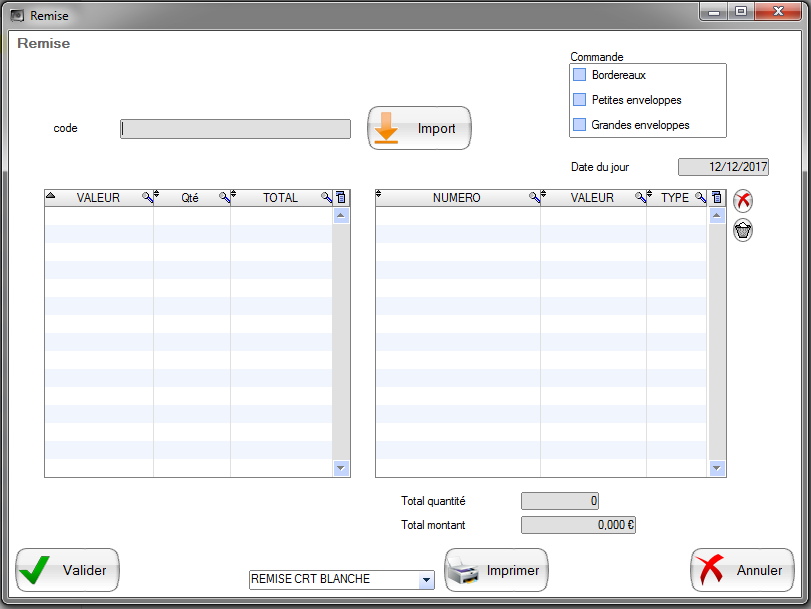Click the trash basket icon beside the table
The height and width of the screenshot is (609, 811).
[743, 230]
